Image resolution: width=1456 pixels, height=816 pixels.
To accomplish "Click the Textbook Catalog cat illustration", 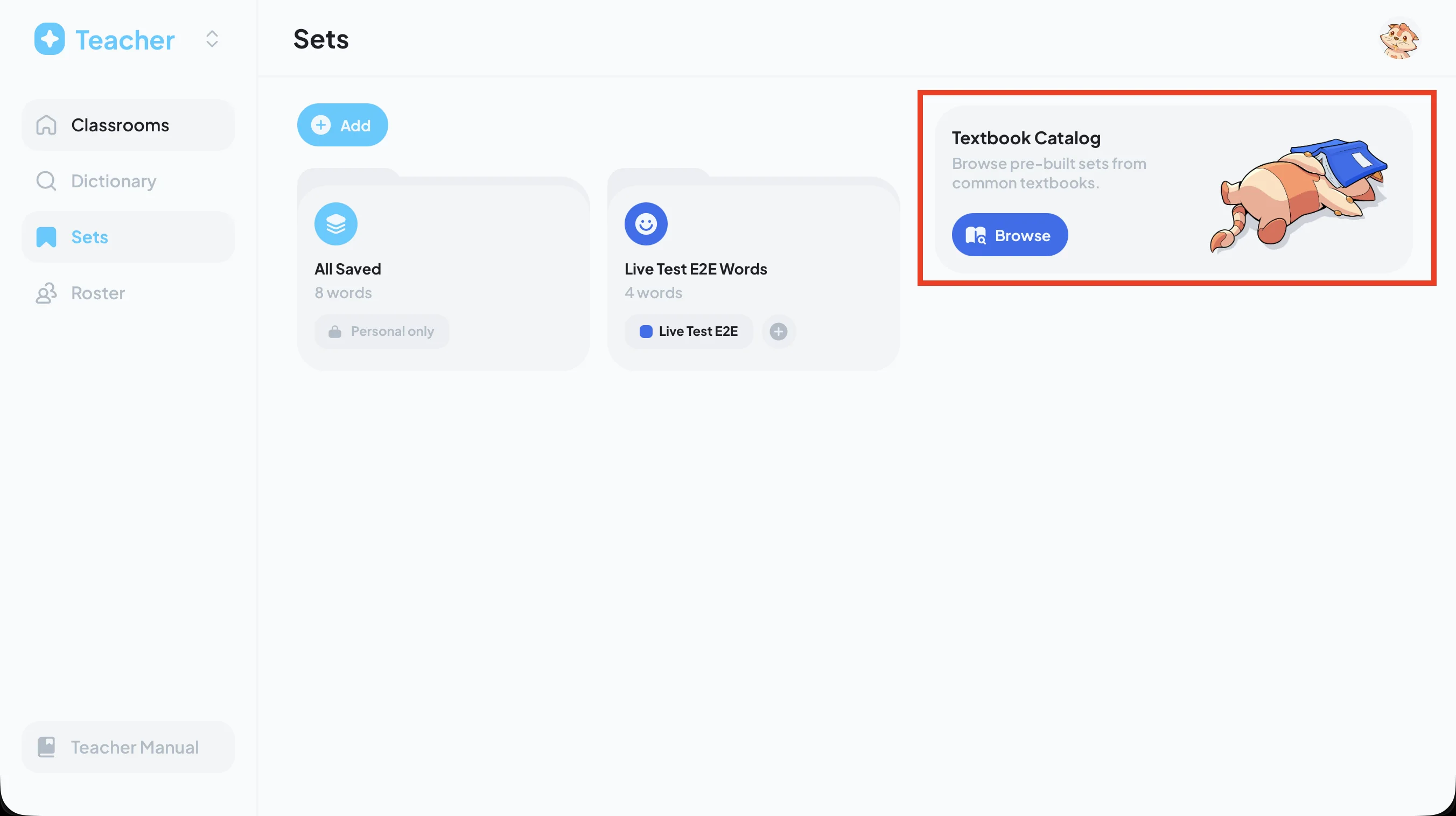I will (x=1298, y=195).
